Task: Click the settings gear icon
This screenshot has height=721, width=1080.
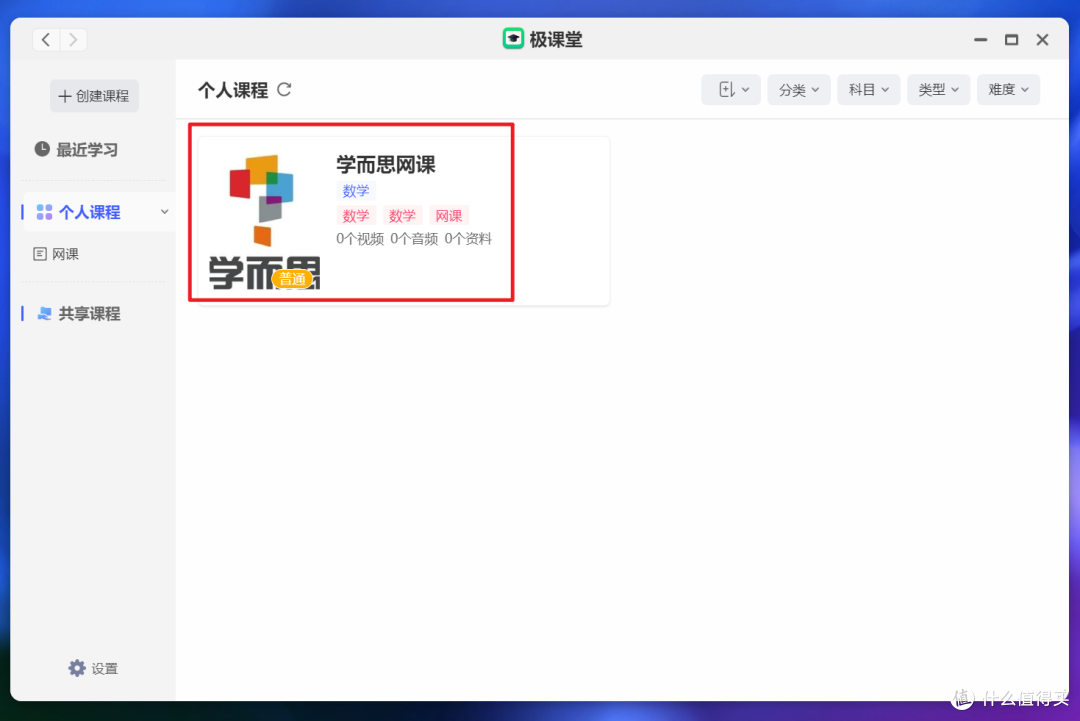Action: 76,668
